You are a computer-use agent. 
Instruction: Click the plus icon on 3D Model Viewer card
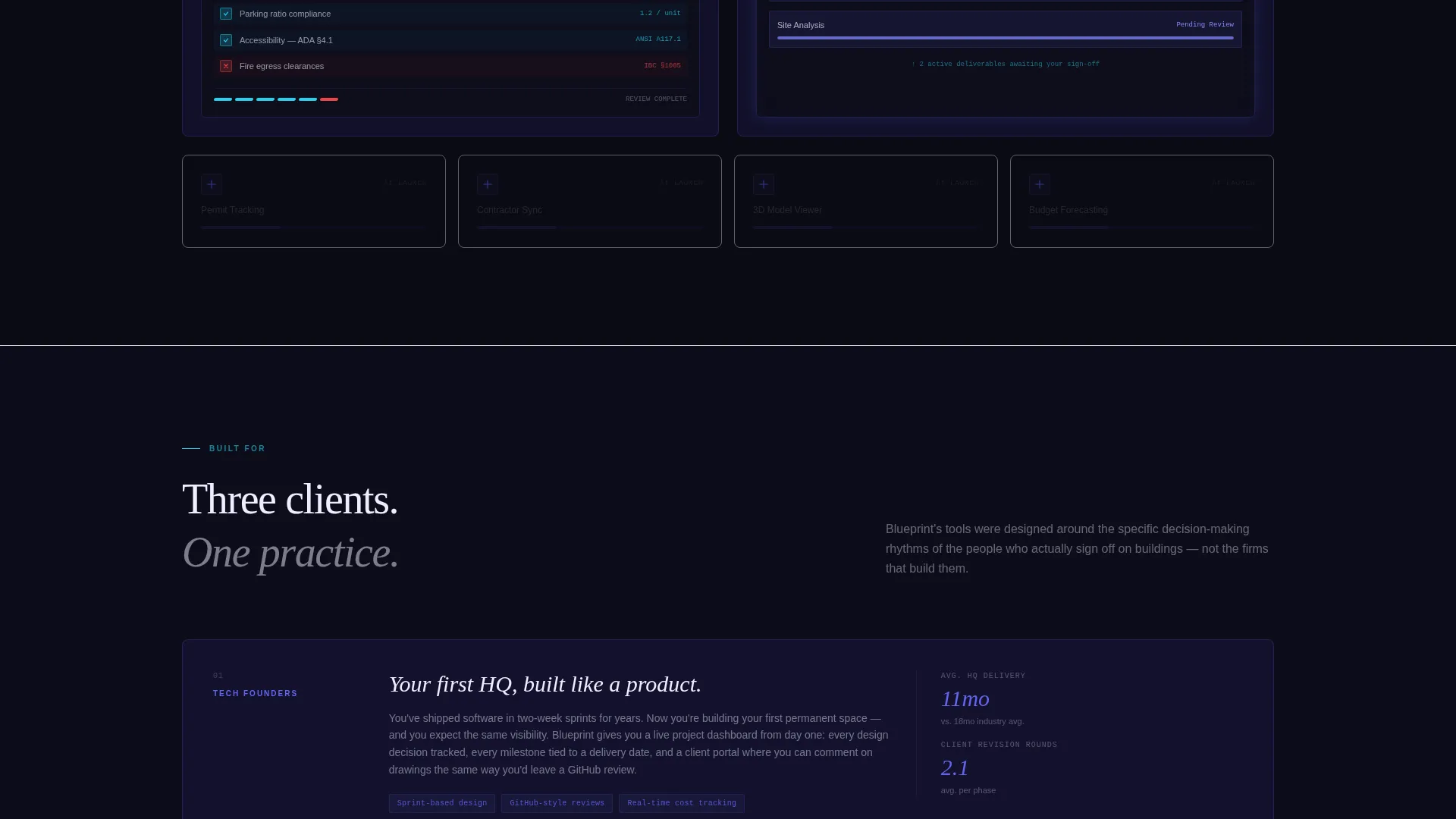[764, 184]
